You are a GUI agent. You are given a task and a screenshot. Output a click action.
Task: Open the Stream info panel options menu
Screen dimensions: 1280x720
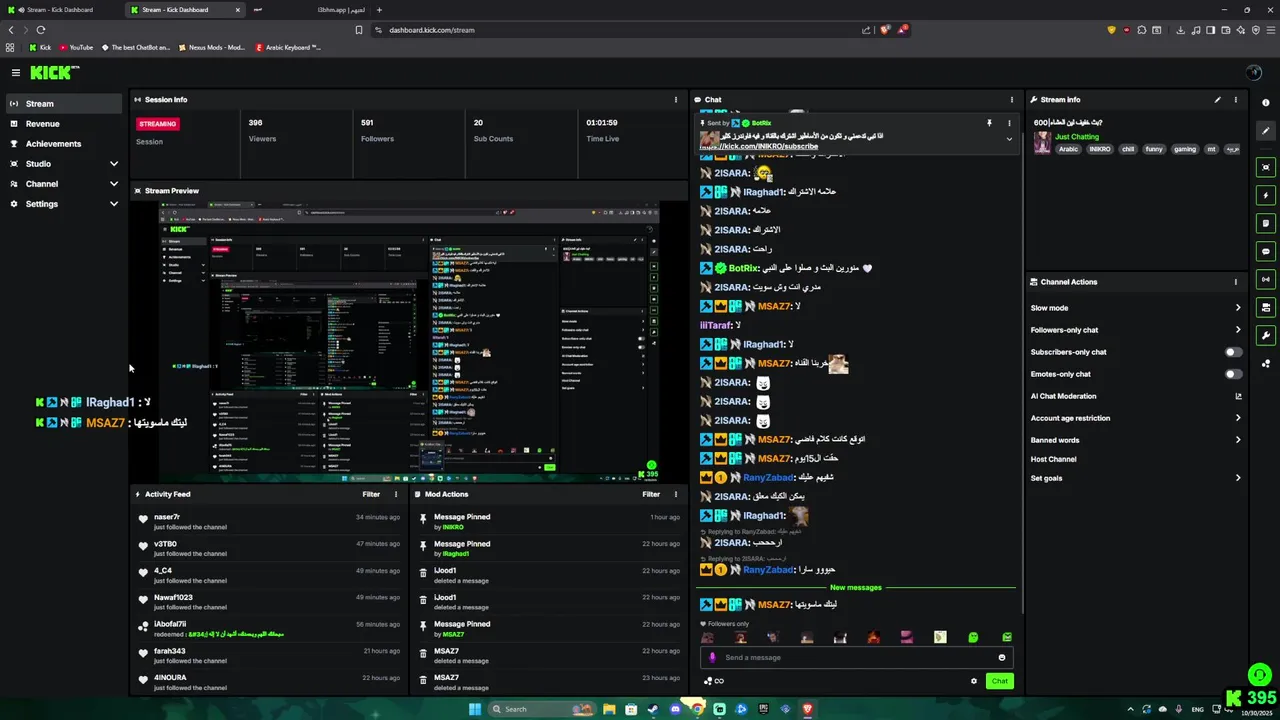point(1235,100)
